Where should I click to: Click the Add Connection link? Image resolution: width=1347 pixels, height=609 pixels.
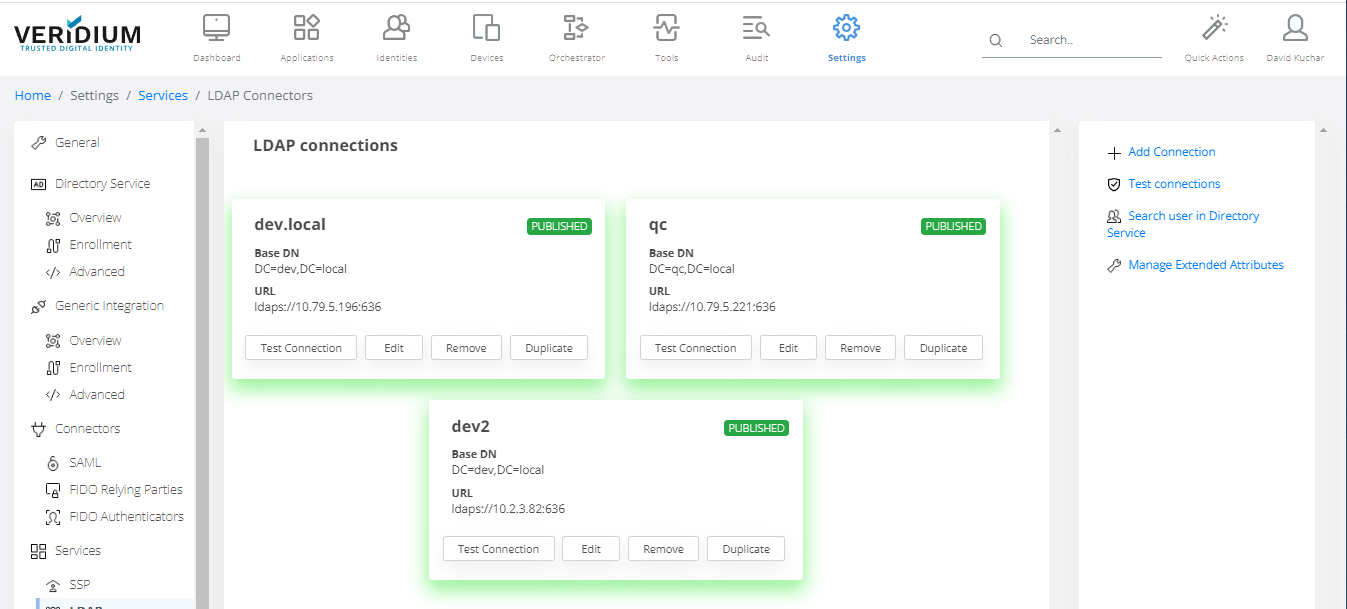click(1171, 152)
